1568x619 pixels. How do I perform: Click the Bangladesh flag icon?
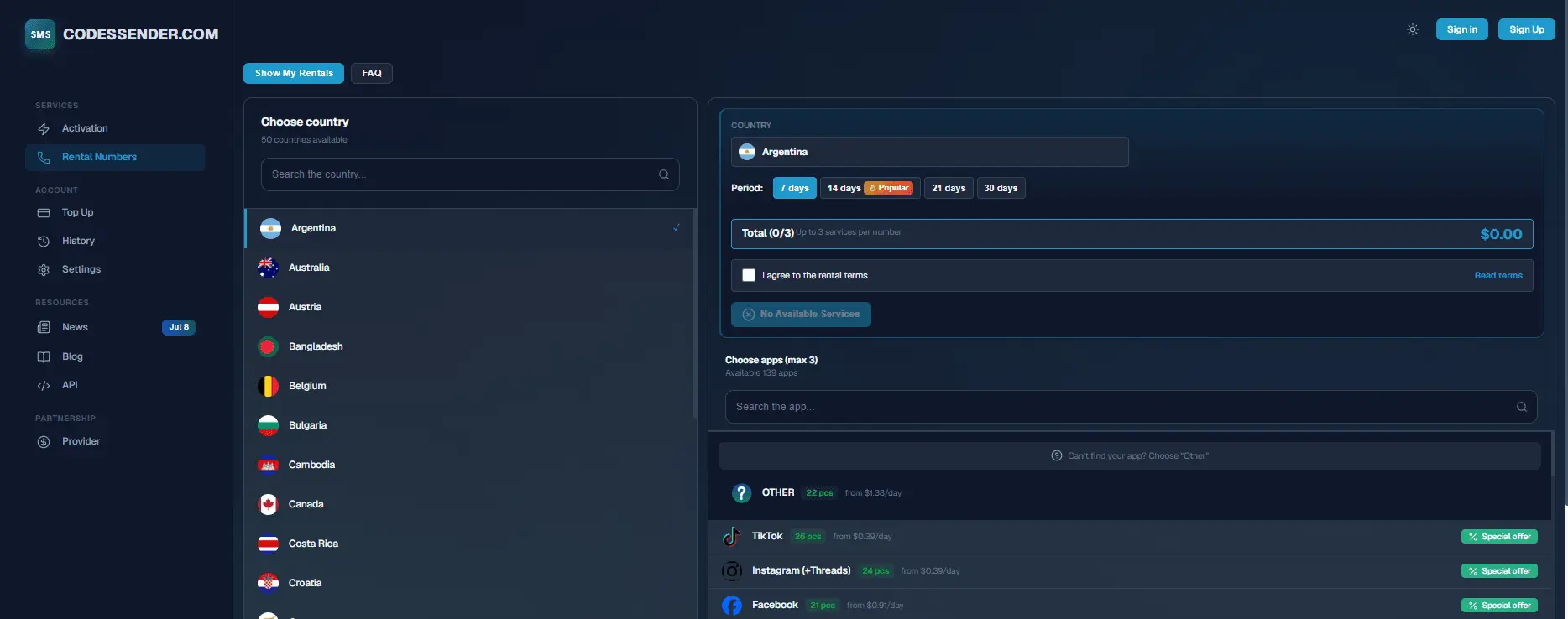point(268,346)
